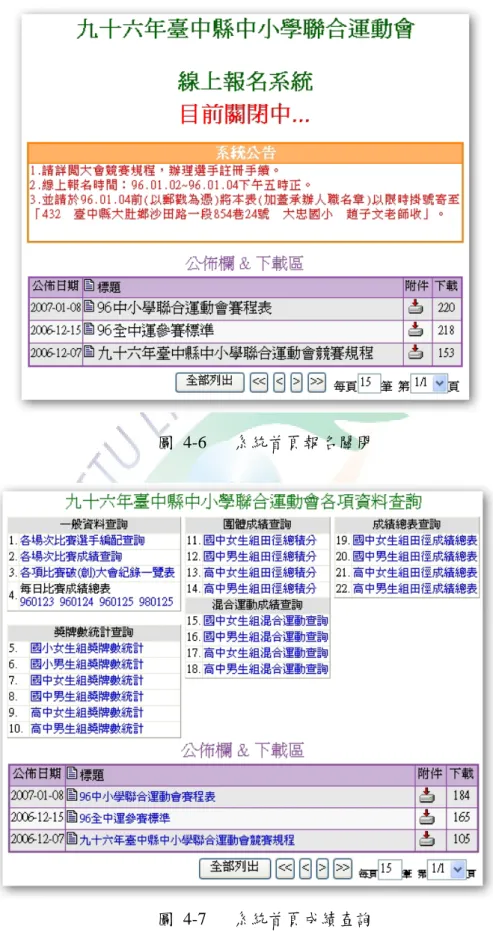Open 高中男生組獎牌數統計 link
The height and width of the screenshot is (944, 493).
click(x=87, y=728)
